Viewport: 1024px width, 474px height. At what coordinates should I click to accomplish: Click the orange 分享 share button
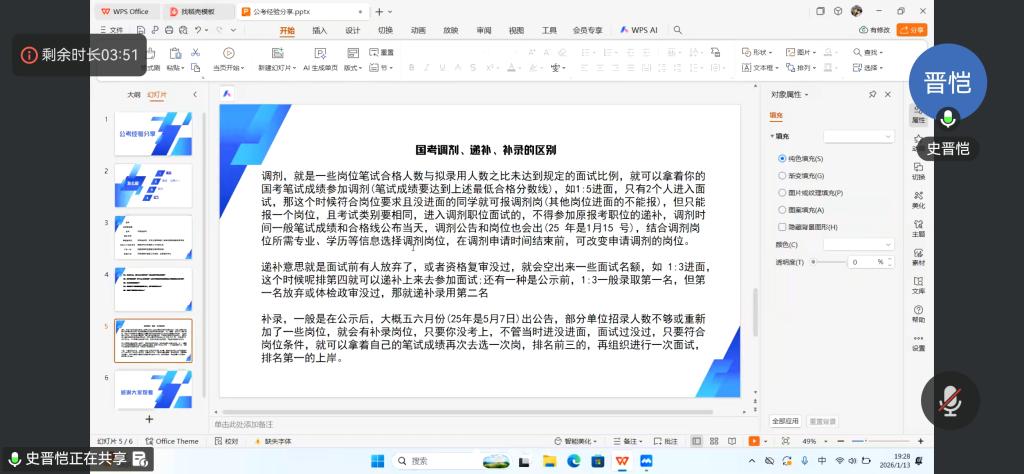click(x=916, y=30)
